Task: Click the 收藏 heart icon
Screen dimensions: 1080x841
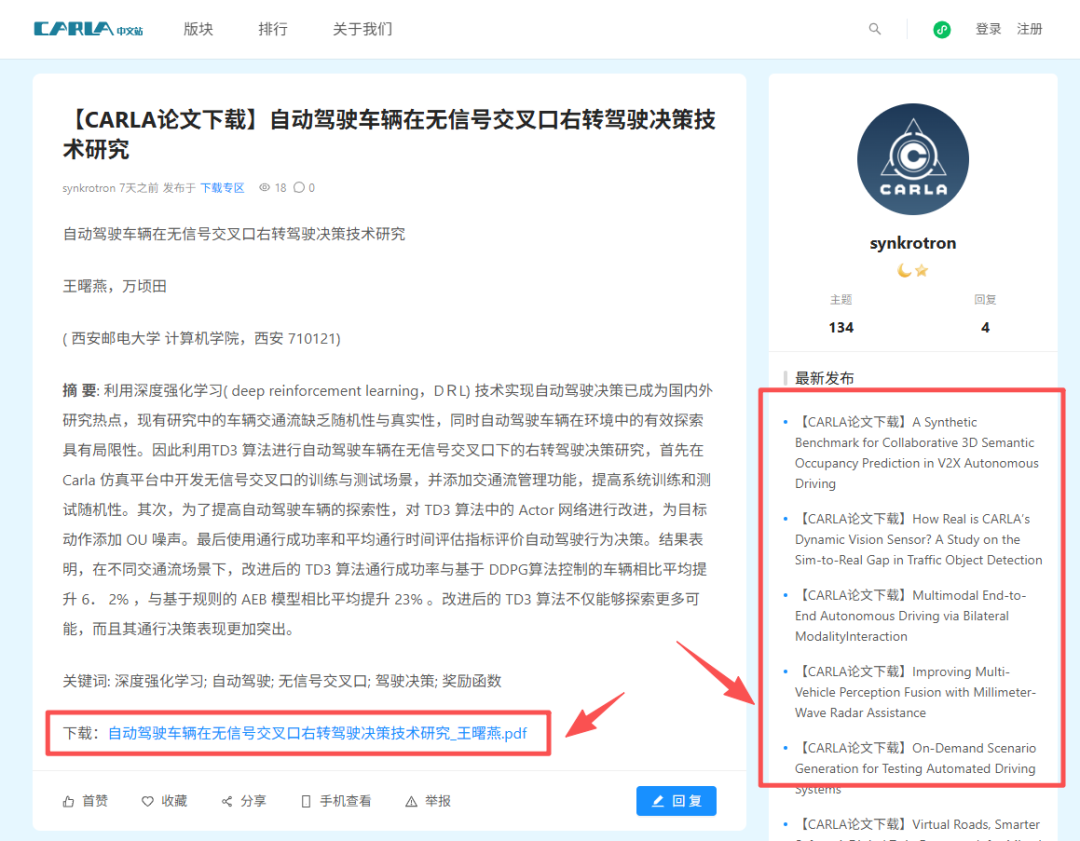Action: click(x=147, y=801)
